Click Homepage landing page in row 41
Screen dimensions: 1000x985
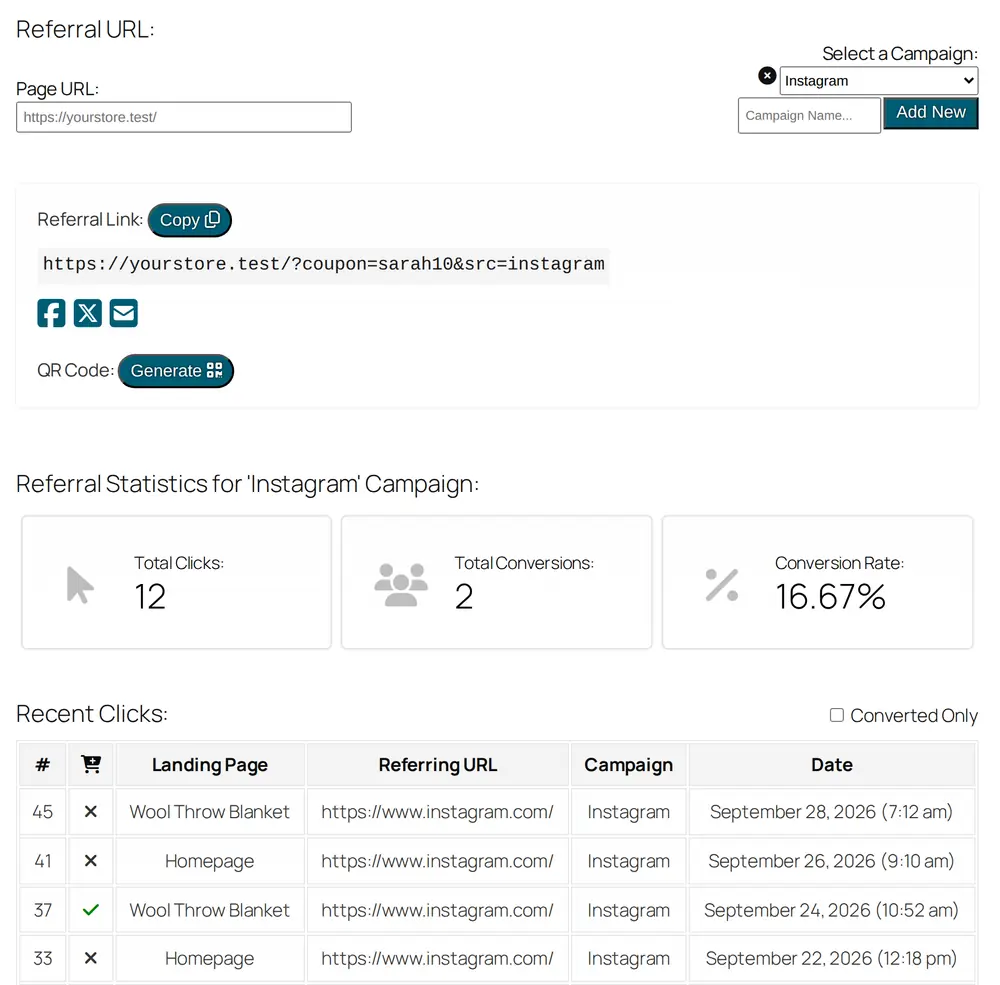[209, 861]
